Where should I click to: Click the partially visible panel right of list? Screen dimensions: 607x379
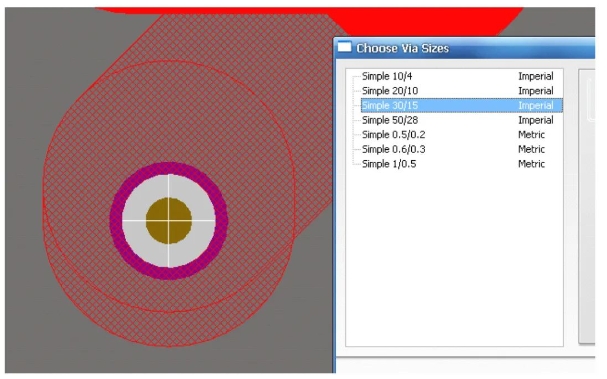pyautogui.click(x=587, y=206)
